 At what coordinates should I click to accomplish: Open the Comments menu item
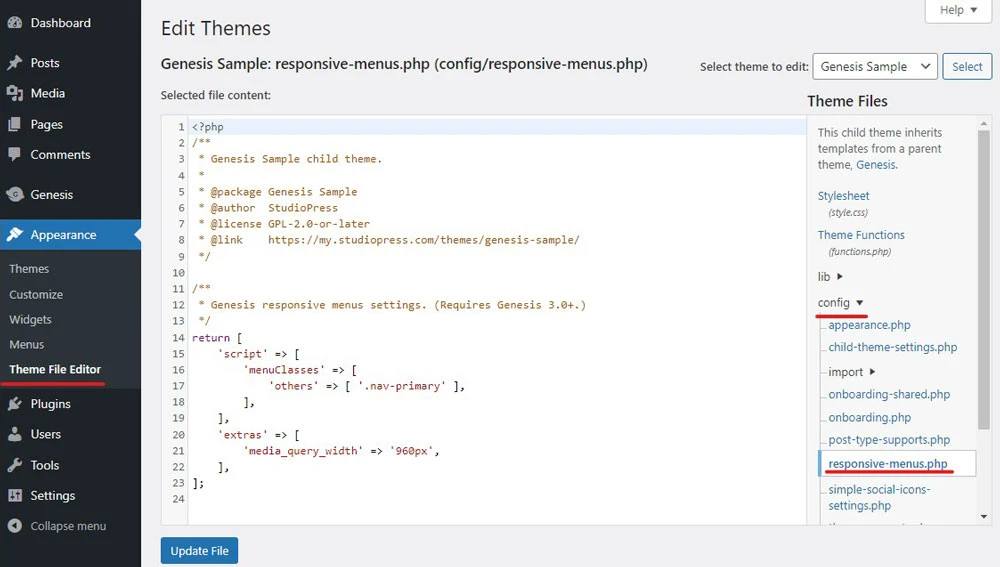pyautogui.click(x=61, y=154)
